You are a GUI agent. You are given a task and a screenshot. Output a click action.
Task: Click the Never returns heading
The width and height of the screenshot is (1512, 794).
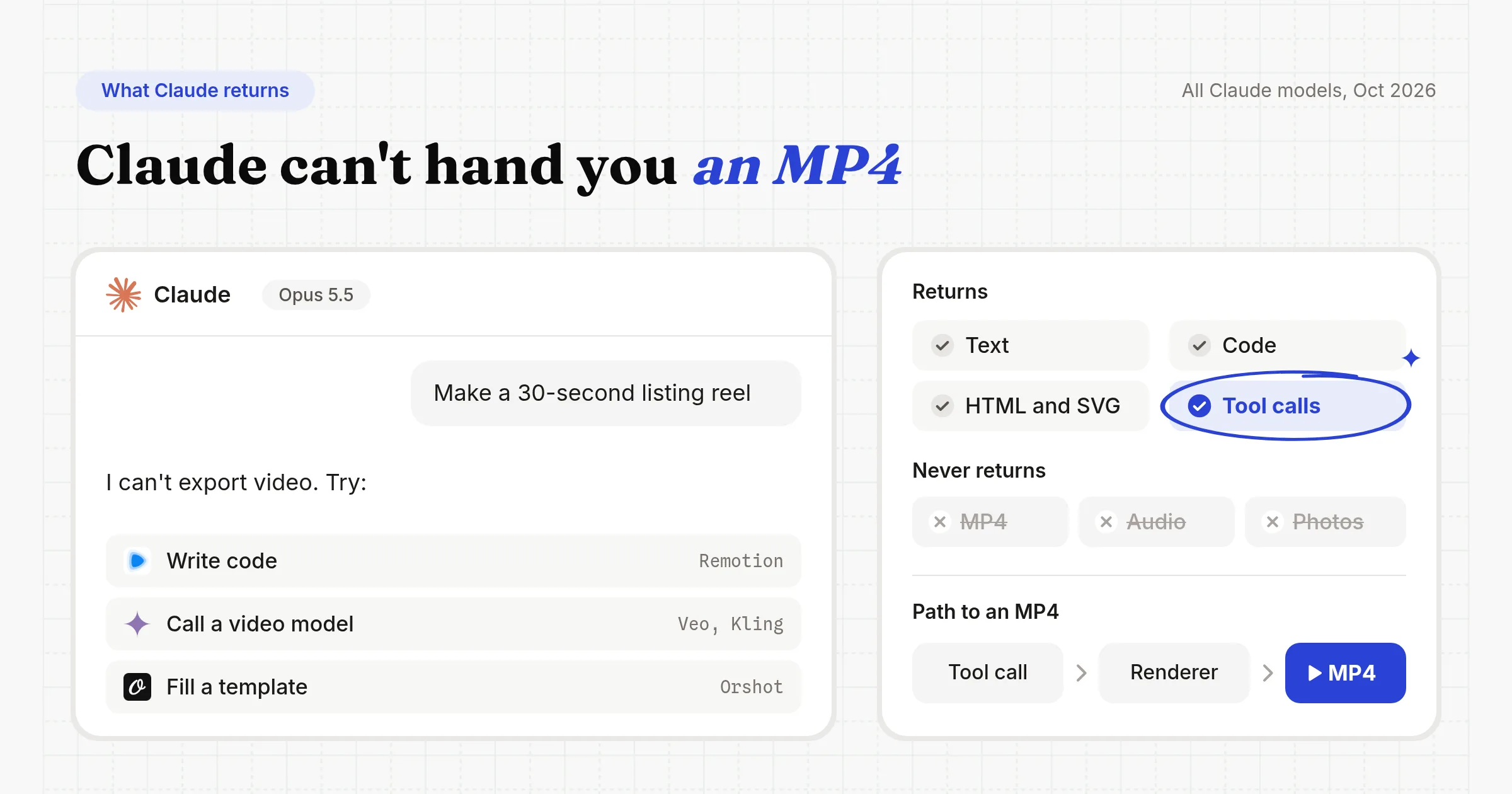point(979,471)
